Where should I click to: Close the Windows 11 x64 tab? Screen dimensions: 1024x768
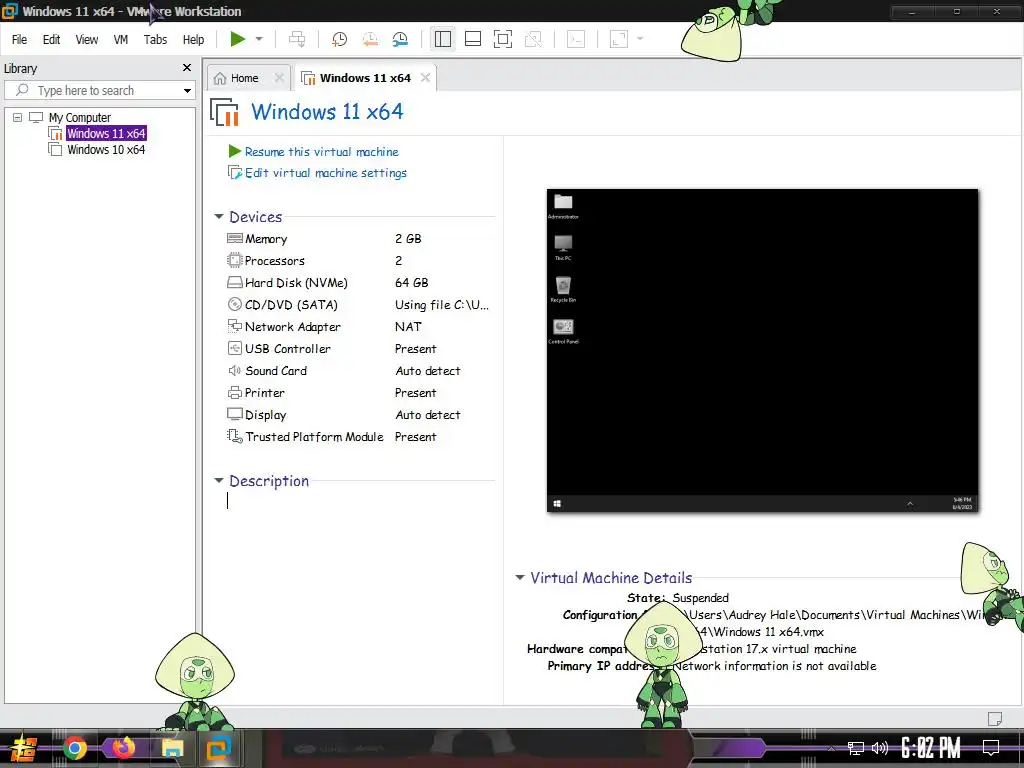pos(426,78)
